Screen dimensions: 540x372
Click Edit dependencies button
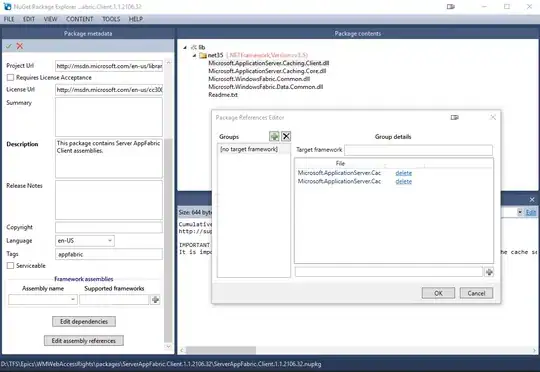tap(84, 321)
